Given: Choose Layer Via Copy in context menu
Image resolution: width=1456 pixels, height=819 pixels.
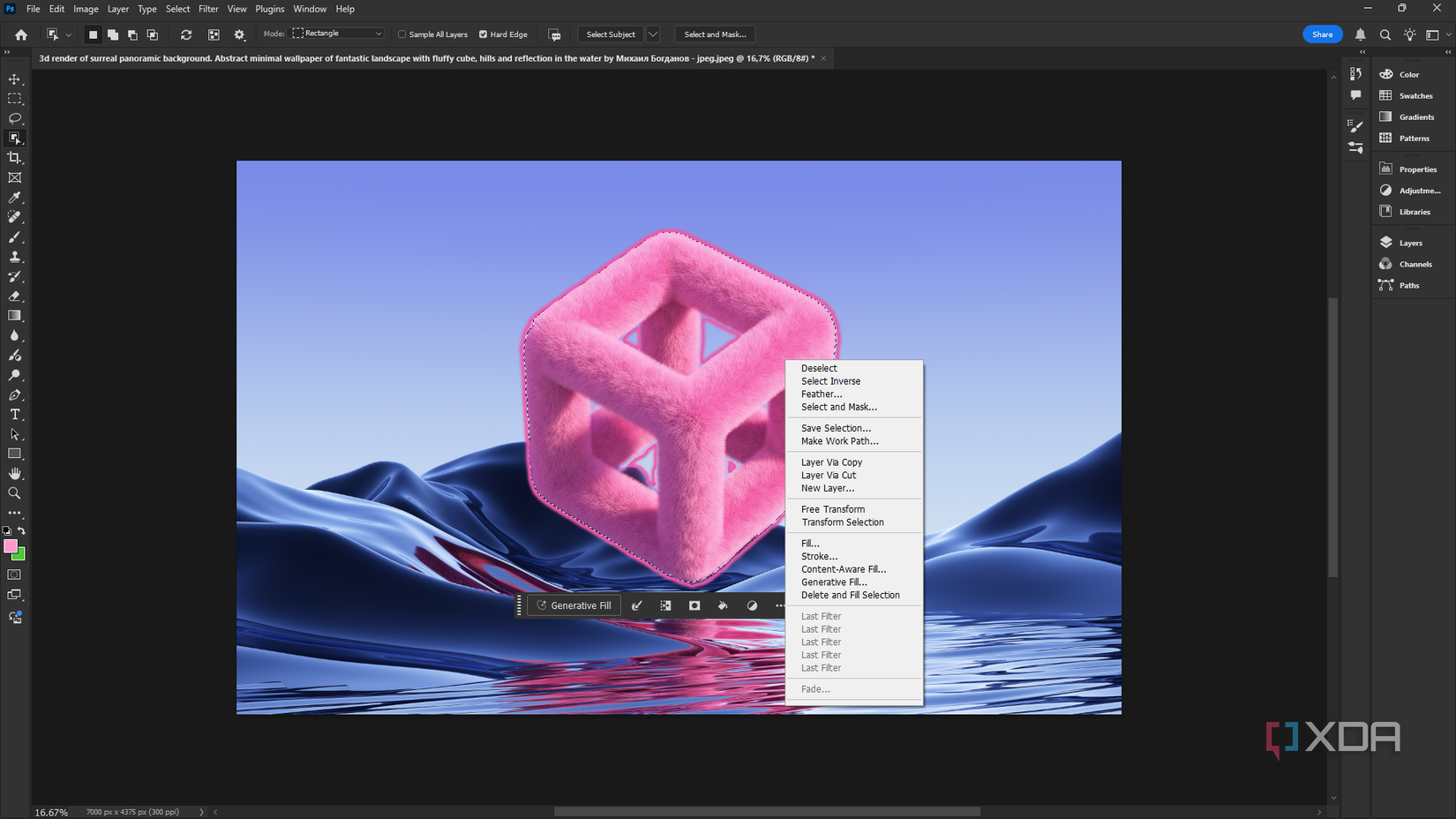Looking at the screenshot, I should [831, 462].
